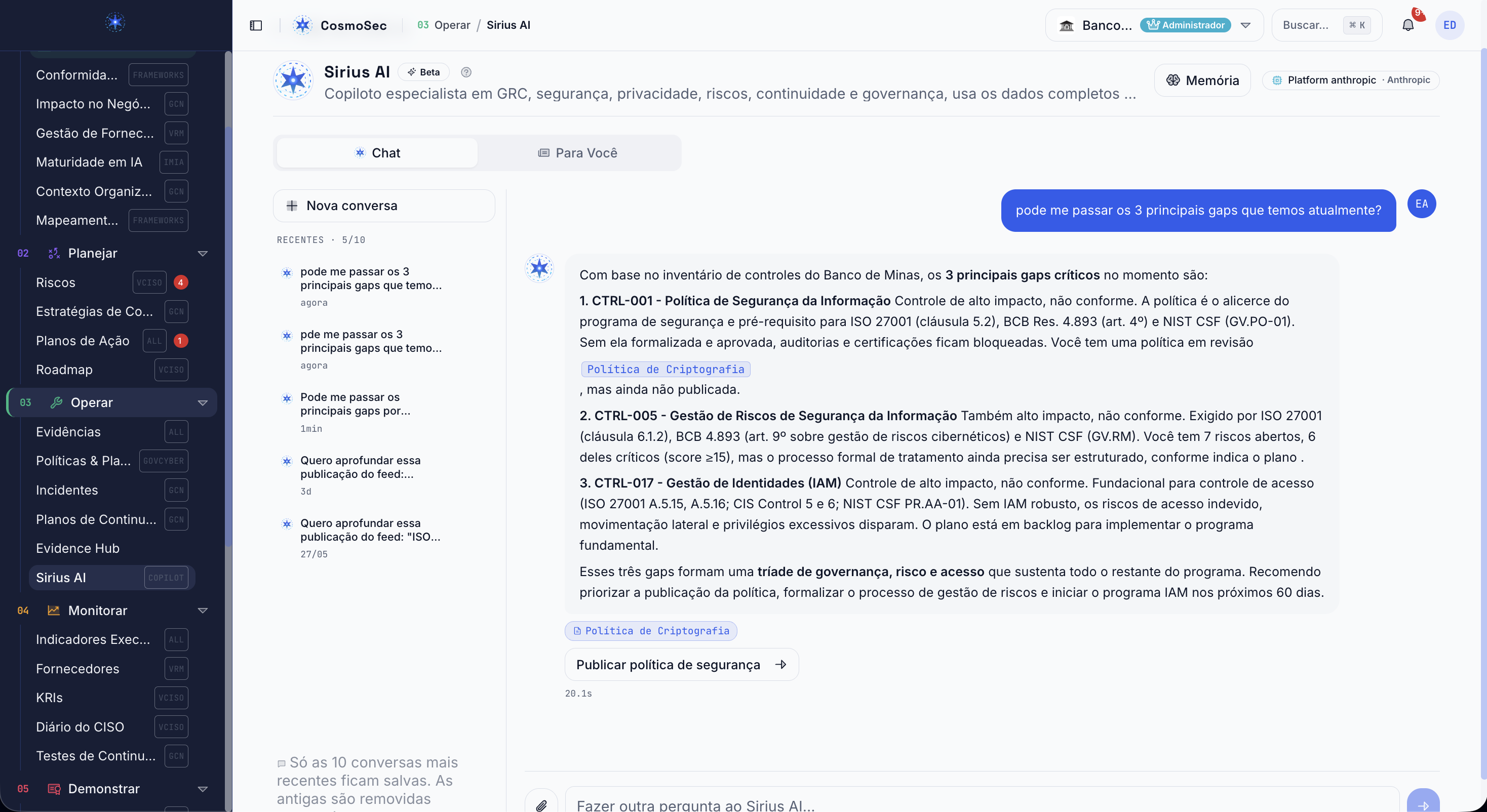This screenshot has height=812, width=1487.
Task: Click the plus icon on Nova conversa
Action: click(x=292, y=206)
